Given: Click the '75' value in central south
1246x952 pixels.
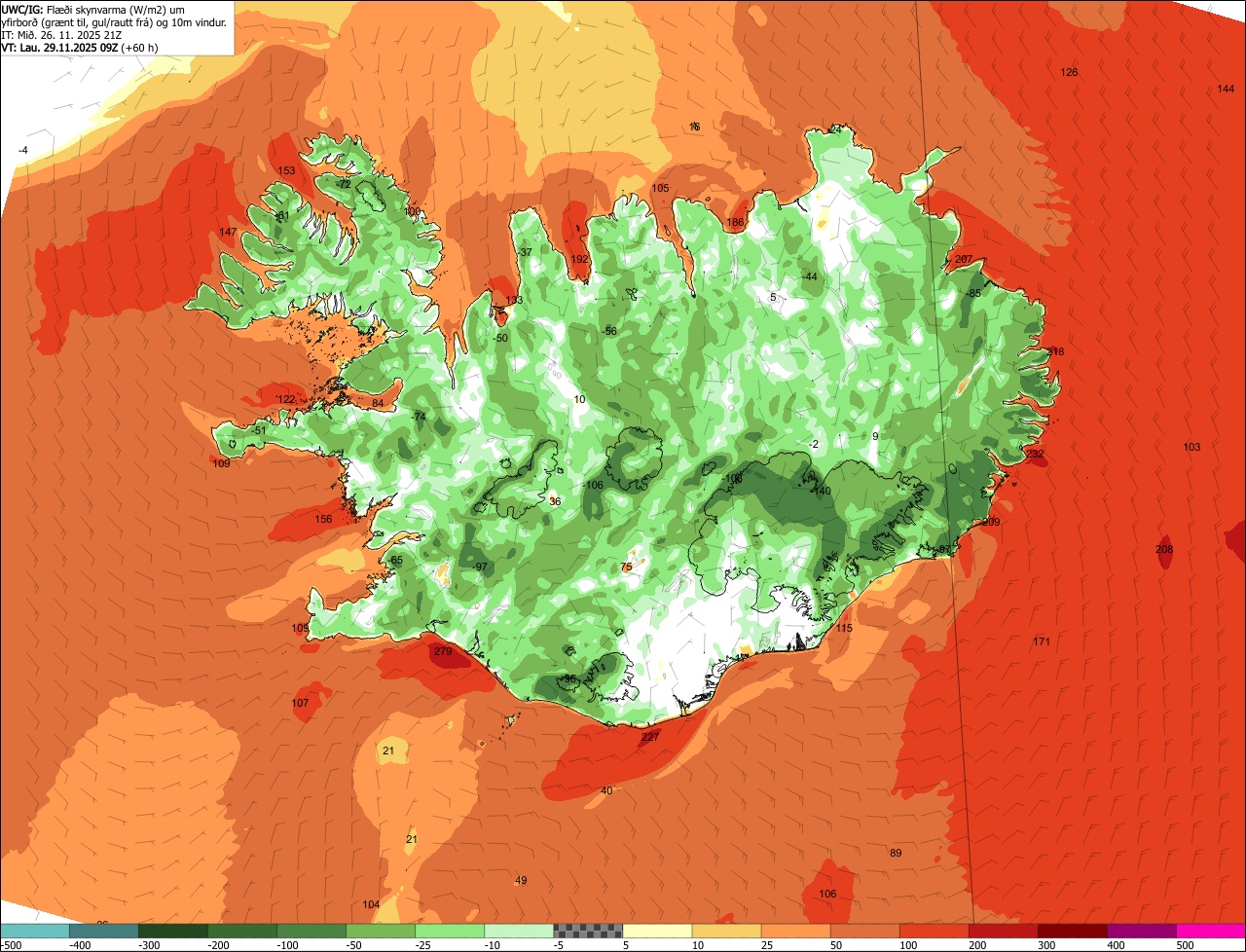Looking at the screenshot, I should [626, 568].
